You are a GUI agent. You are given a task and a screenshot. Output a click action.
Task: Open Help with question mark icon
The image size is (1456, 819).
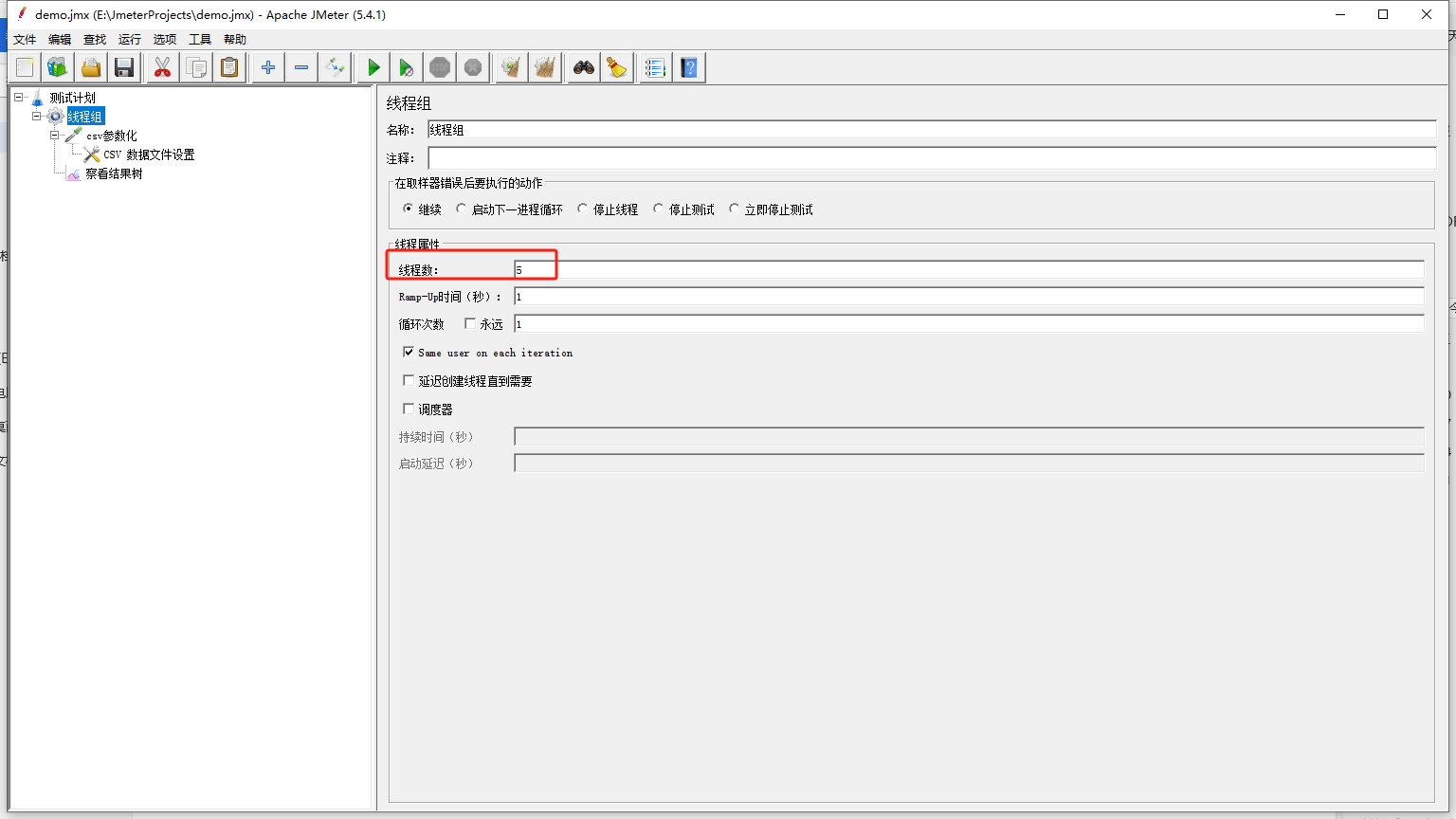click(689, 67)
